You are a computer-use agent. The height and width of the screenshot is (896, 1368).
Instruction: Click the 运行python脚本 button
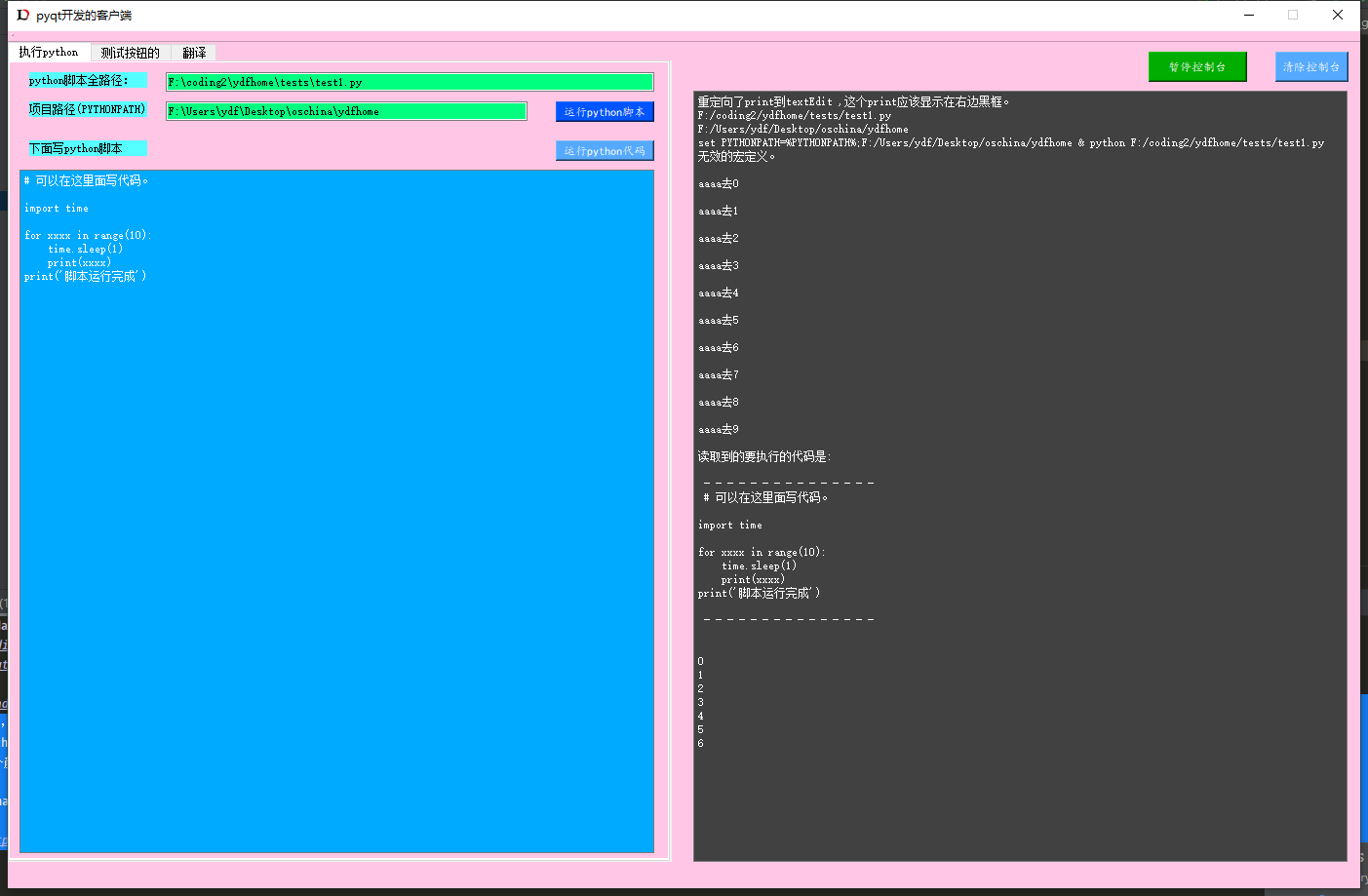[605, 112]
